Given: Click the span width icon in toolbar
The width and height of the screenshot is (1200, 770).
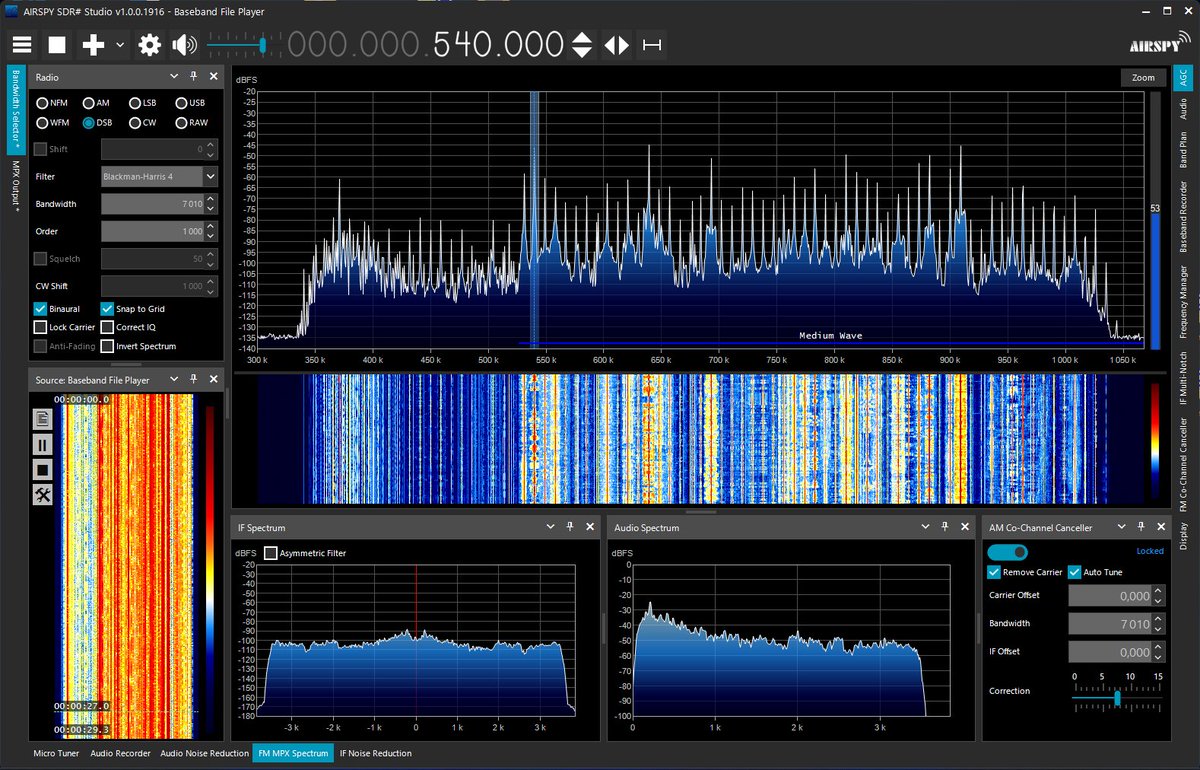Looking at the screenshot, I should (653, 45).
